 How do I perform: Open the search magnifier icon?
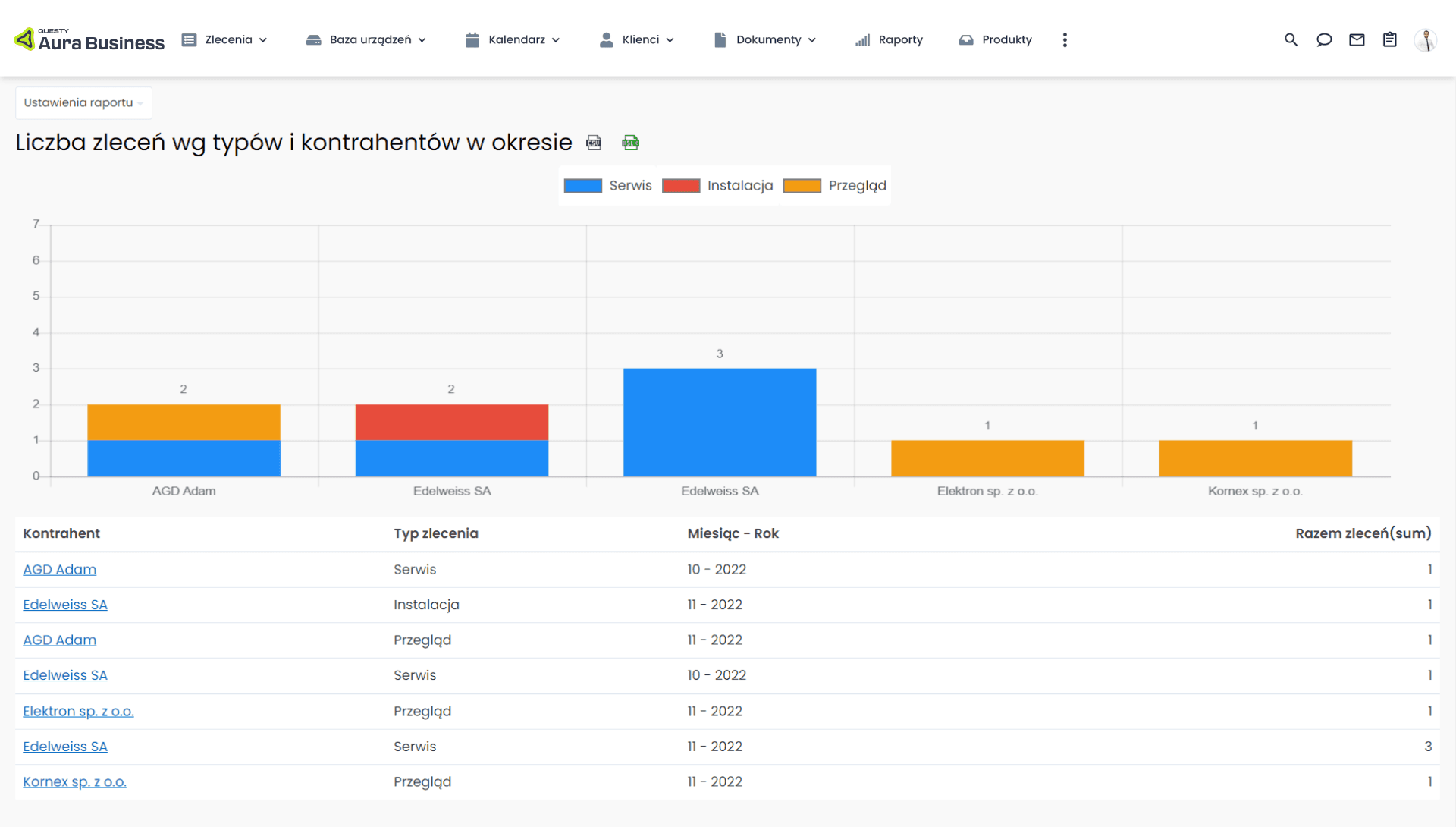[1291, 39]
